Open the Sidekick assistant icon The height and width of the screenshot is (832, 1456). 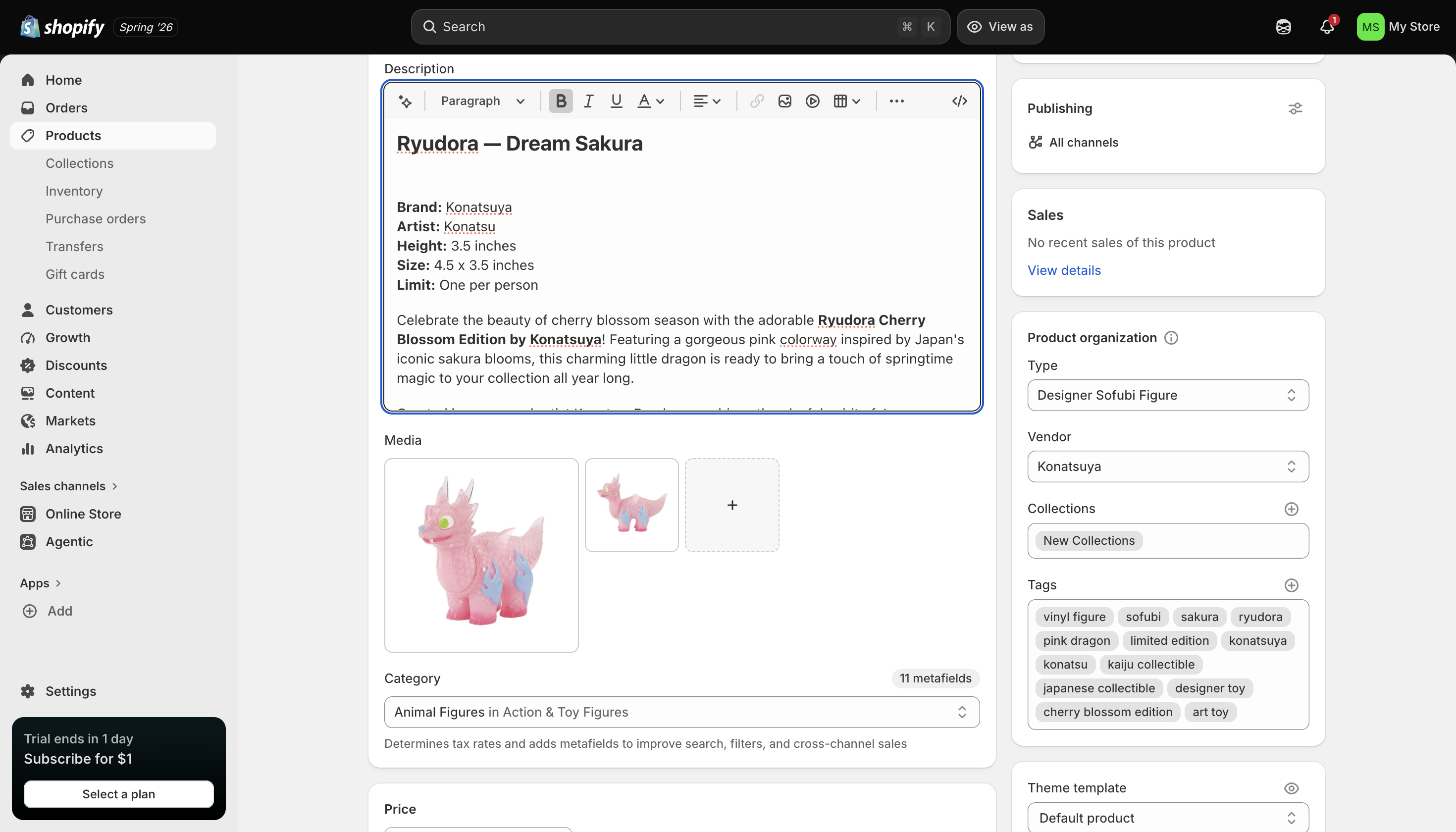(x=1284, y=27)
